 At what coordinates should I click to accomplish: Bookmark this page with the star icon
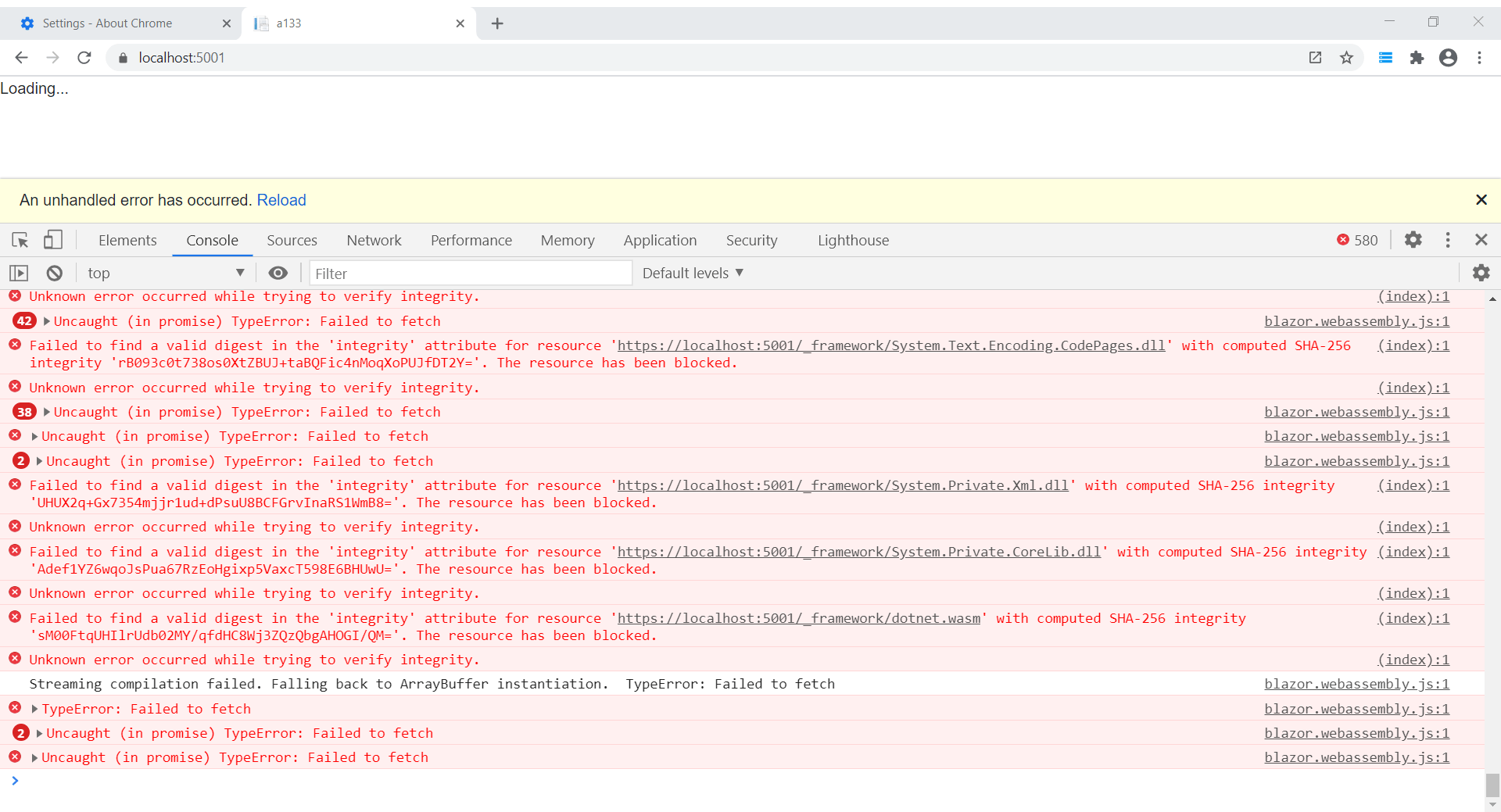1346,58
